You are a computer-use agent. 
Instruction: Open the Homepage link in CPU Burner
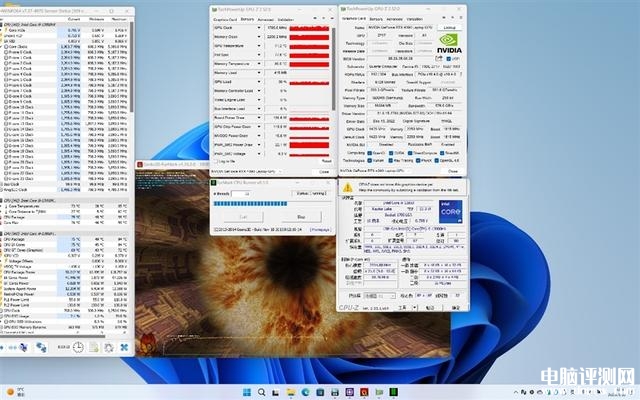[x=320, y=230]
